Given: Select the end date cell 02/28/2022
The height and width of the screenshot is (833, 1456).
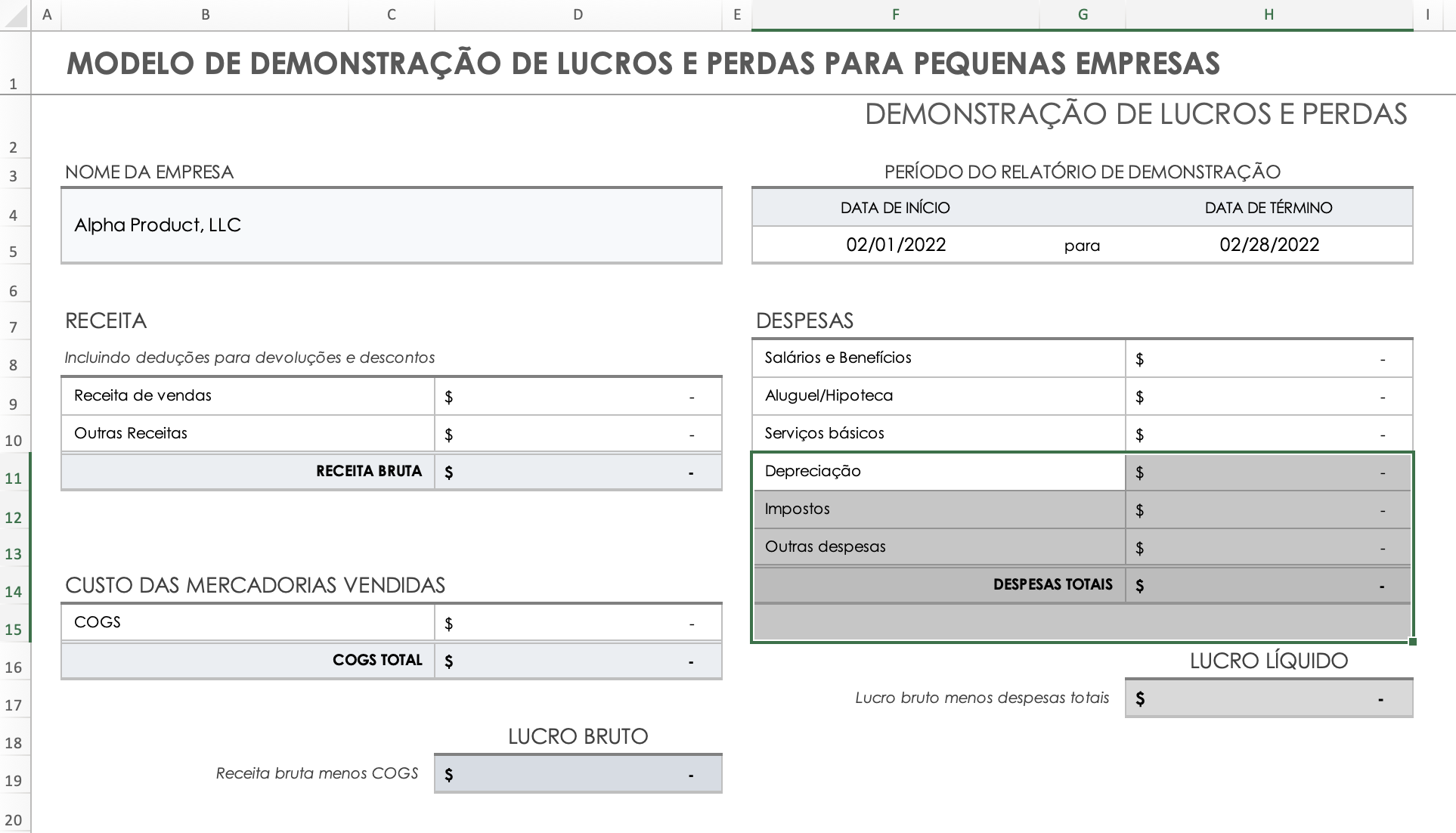Looking at the screenshot, I should (1269, 245).
